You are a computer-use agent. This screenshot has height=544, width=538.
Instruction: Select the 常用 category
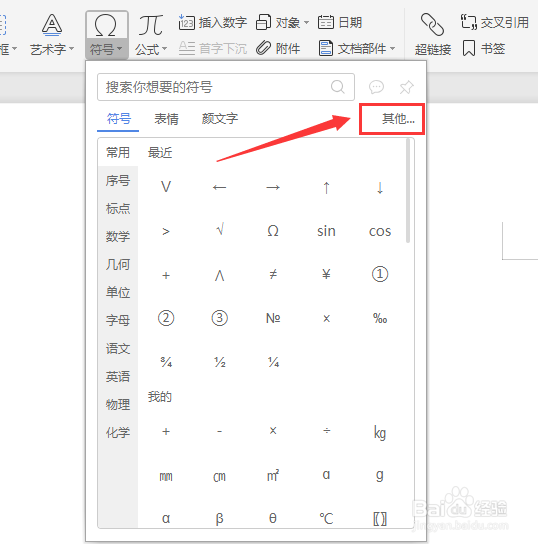[118, 153]
